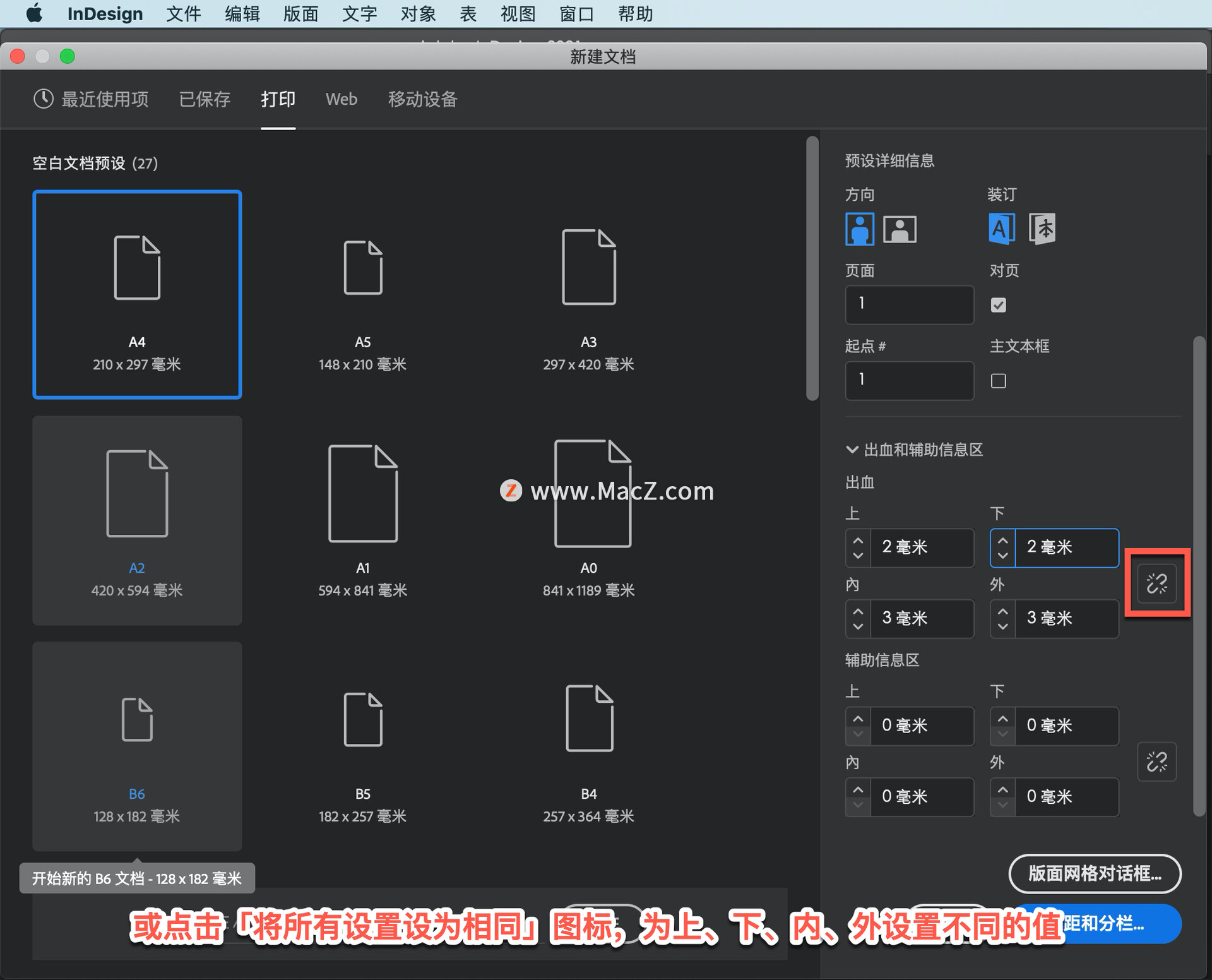The image size is (1212, 980).
Task: Increase bleed inside value stepper
Action: coord(858,611)
